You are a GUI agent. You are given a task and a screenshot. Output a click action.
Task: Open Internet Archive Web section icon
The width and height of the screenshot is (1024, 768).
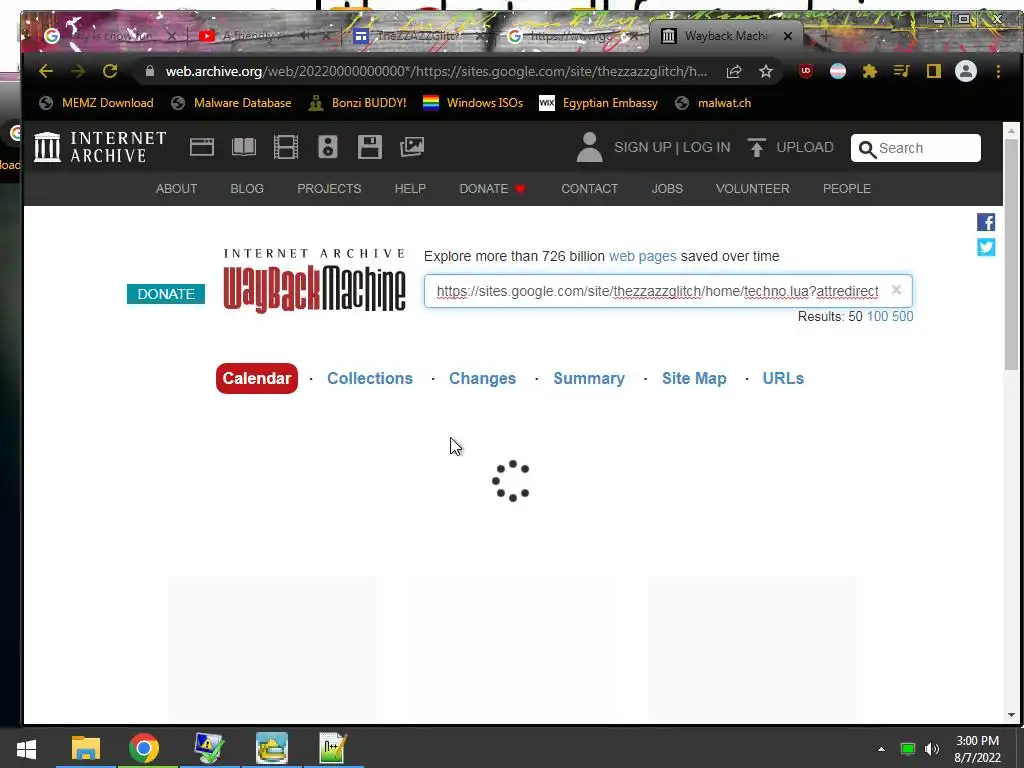click(202, 147)
